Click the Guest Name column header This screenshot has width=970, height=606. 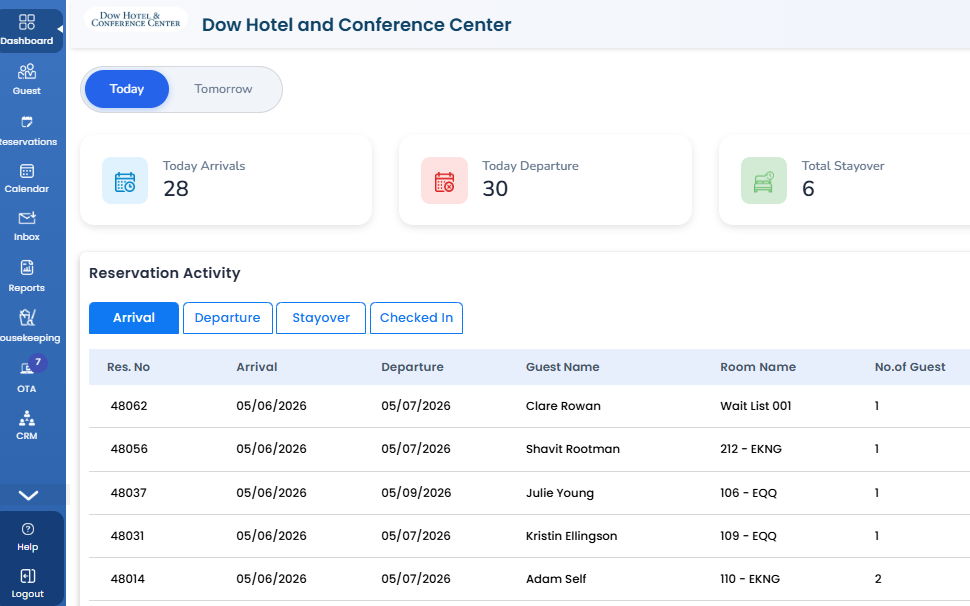(x=562, y=367)
